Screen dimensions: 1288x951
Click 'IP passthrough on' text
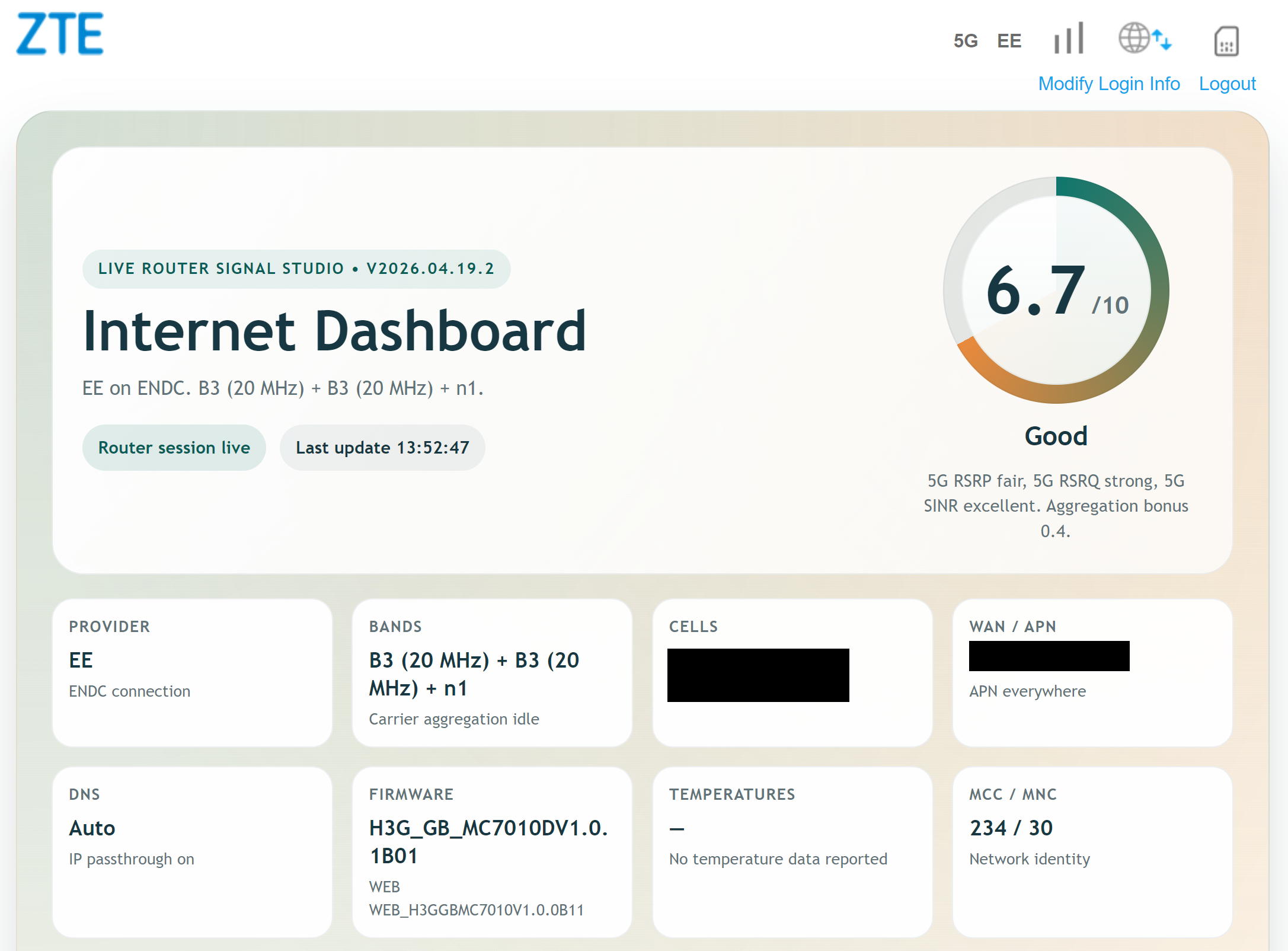[x=132, y=859]
